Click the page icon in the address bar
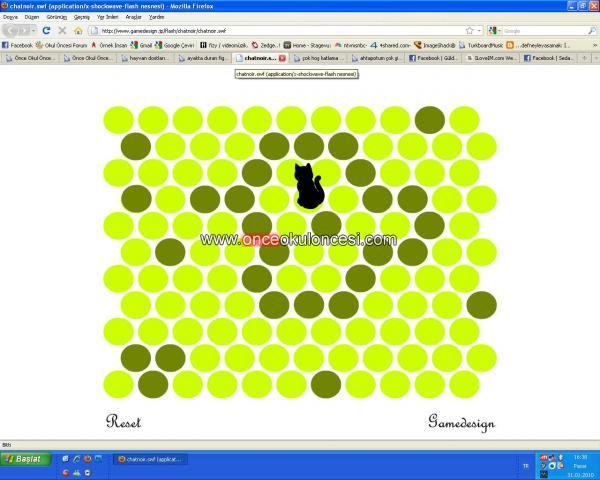Screen dimensions: 600x480 point(94,31)
